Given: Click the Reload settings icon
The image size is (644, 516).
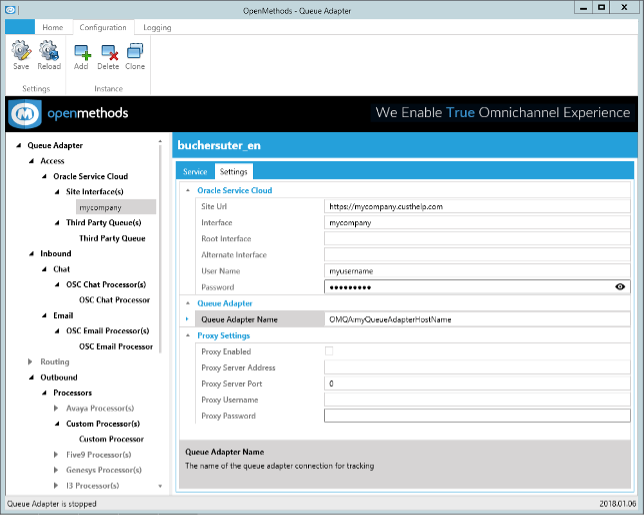Looking at the screenshot, I should (49, 55).
